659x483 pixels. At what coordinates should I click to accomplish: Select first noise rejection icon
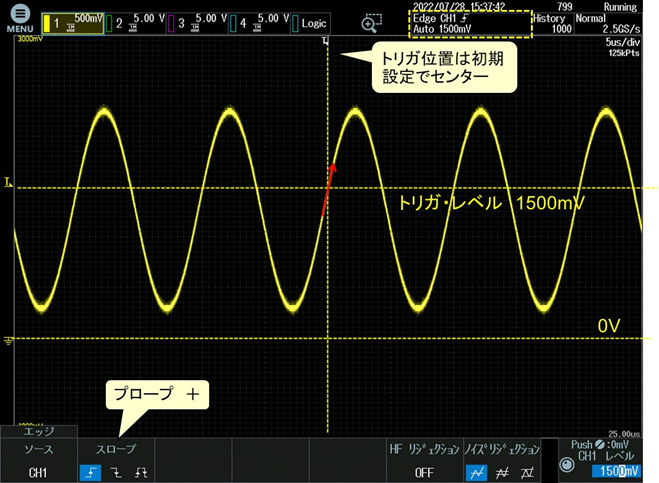tap(477, 473)
